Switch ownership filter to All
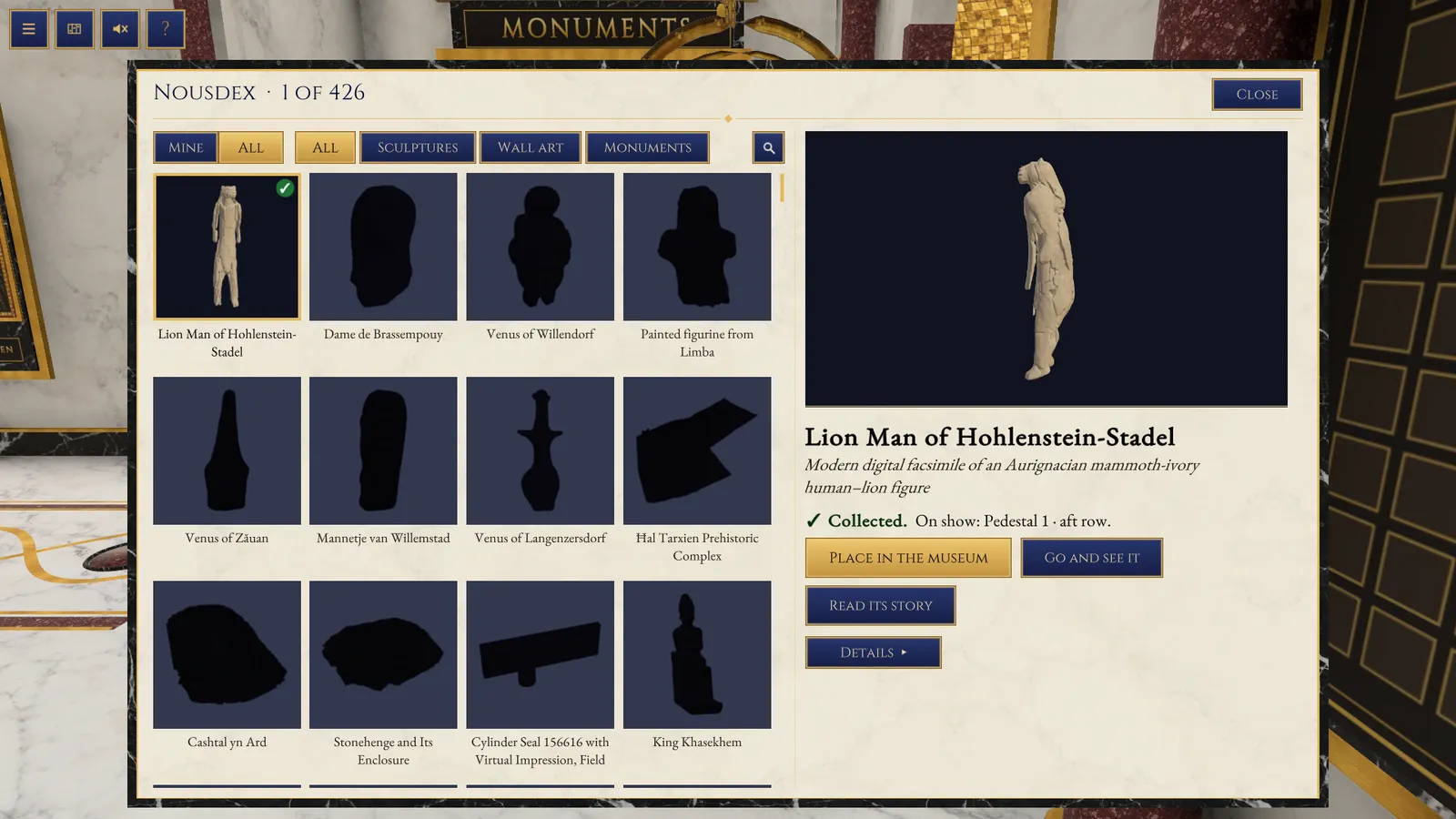 point(250,147)
